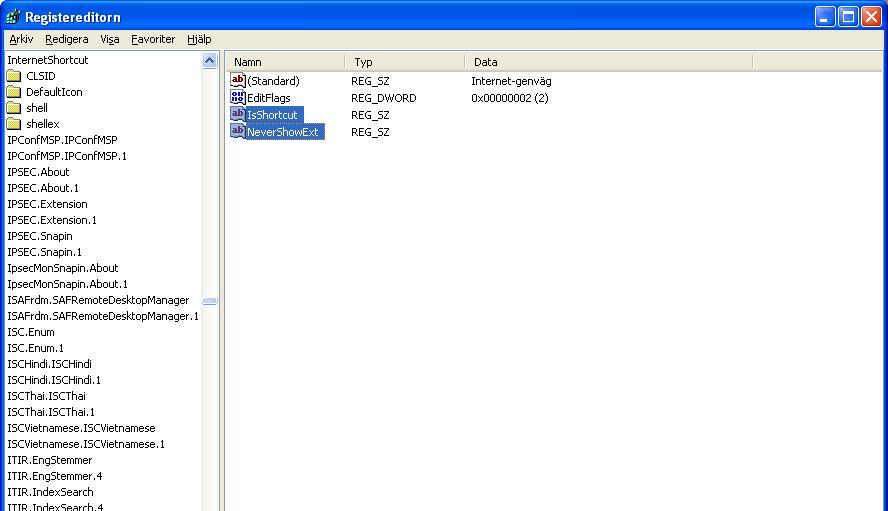Maximize the Registereditorn window
888x511 pixels.
point(848,17)
